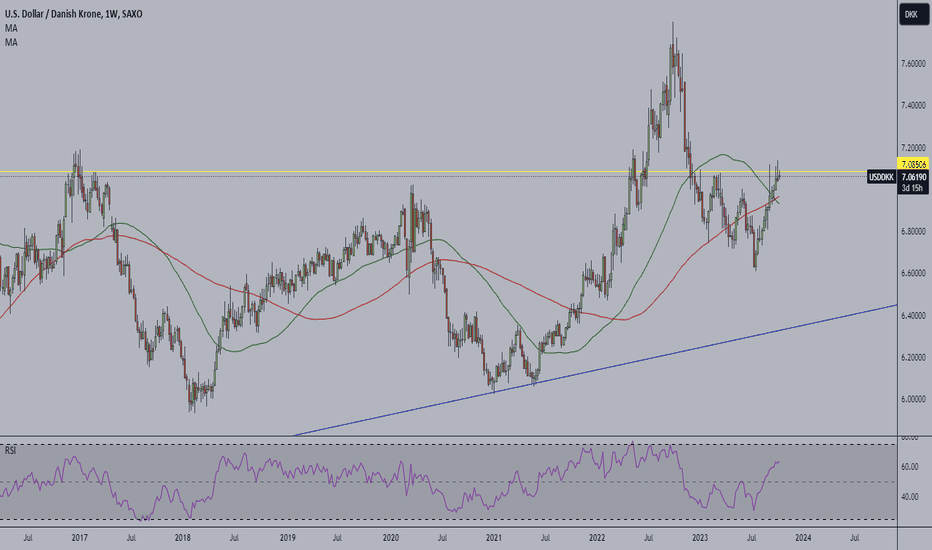Click the 2024 time axis label
Viewport: 932px width, 550px height.
click(x=803, y=538)
